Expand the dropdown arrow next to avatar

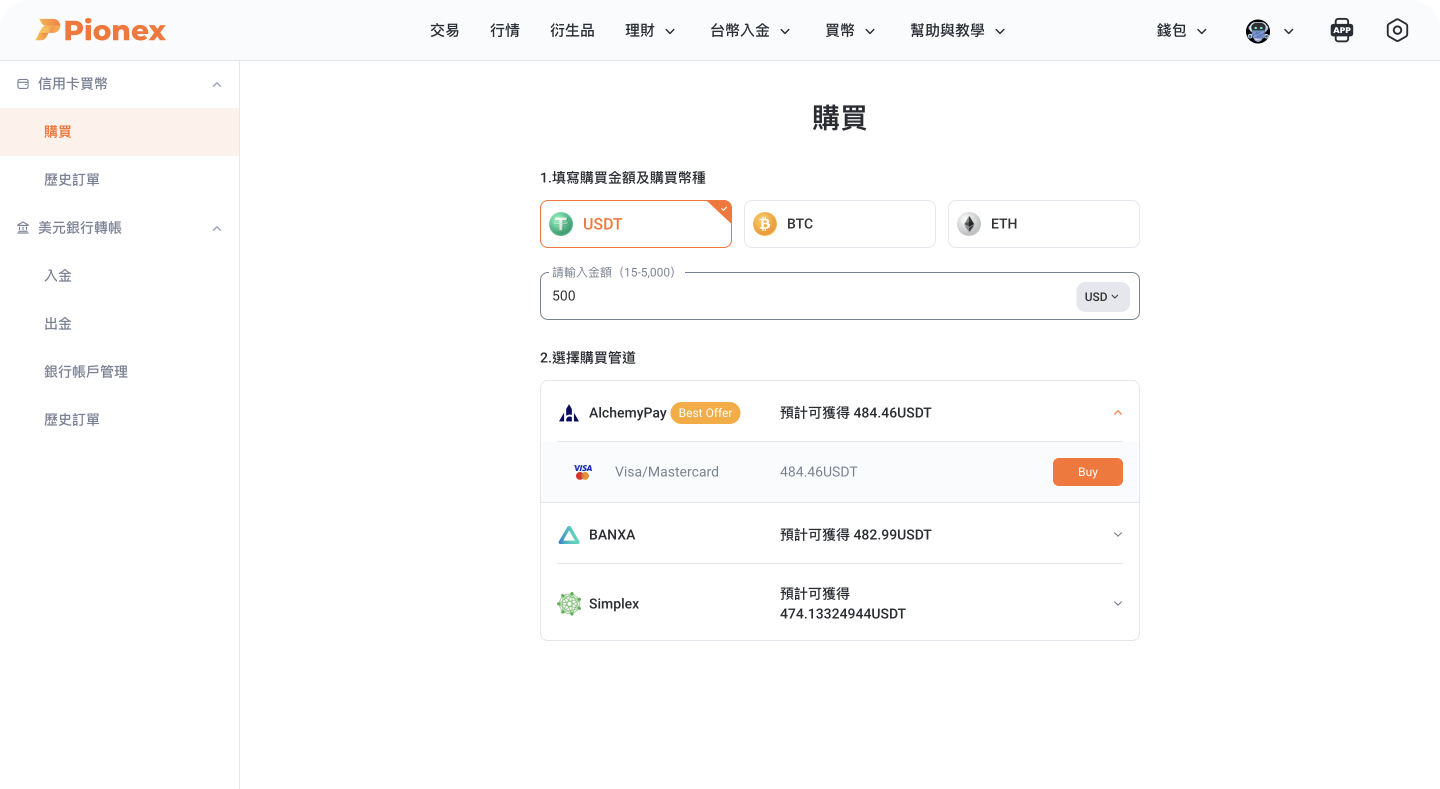(1288, 31)
